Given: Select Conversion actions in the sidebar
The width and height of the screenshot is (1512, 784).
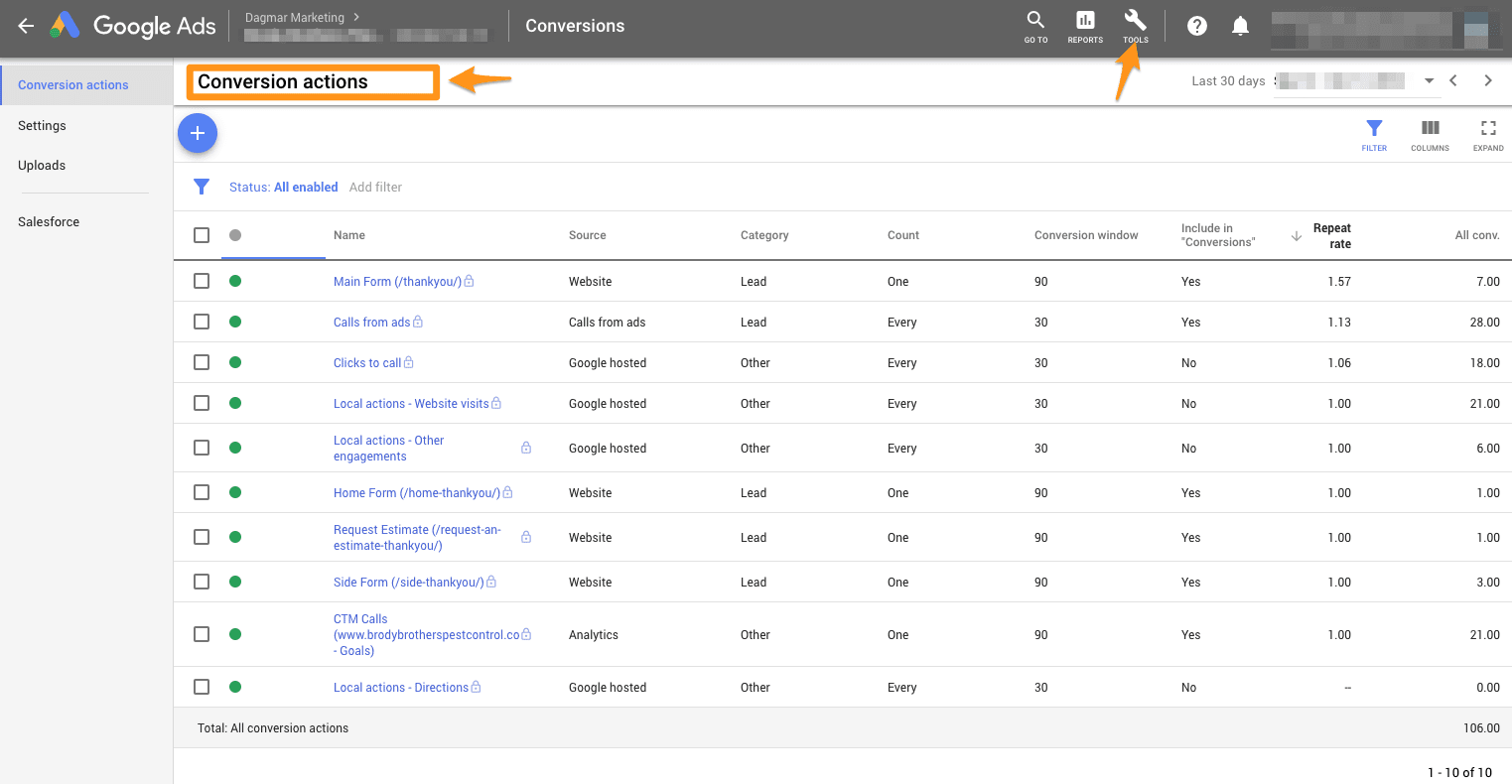Looking at the screenshot, I should (86, 85).
